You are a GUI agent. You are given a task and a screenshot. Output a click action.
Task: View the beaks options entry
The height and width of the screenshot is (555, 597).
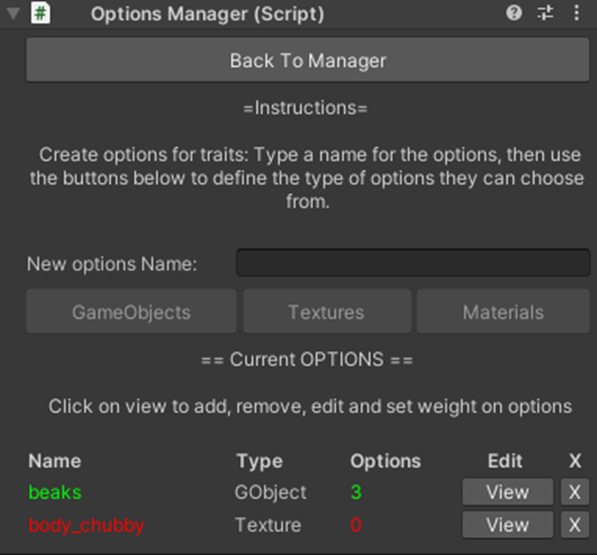(x=508, y=492)
